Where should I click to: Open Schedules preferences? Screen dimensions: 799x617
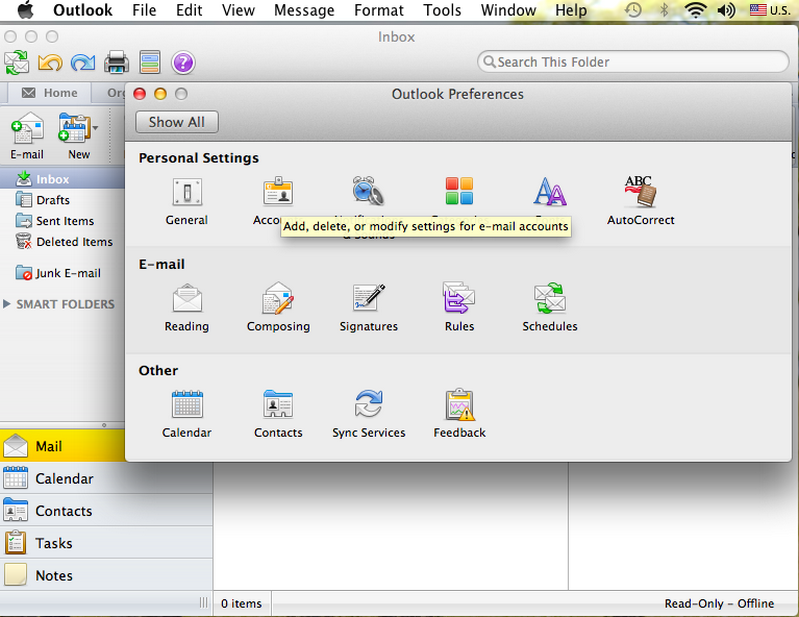[550, 308]
